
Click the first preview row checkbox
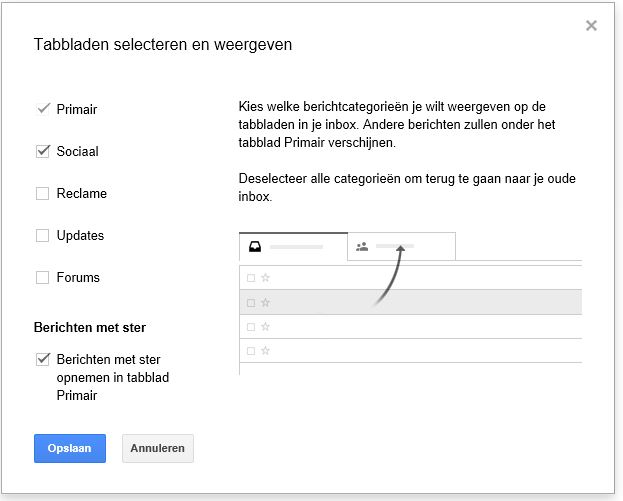coord(251,278)
